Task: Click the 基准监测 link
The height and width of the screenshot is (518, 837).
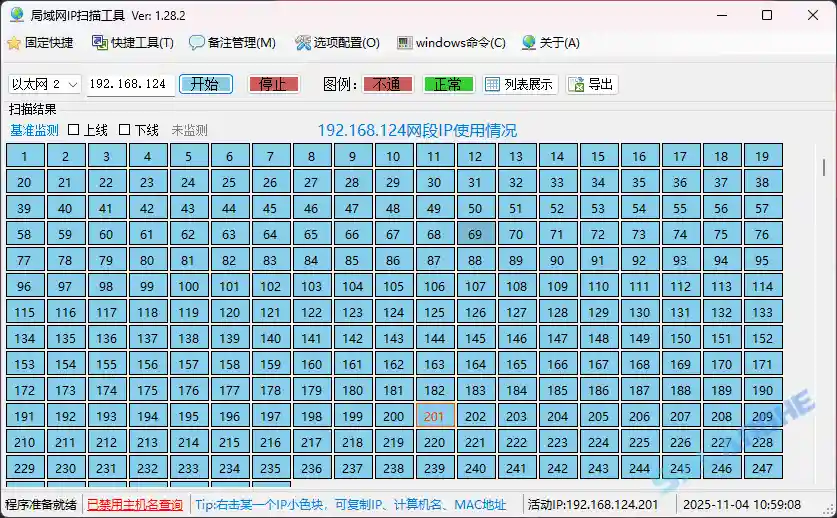Action: click(x=34, y=130)
